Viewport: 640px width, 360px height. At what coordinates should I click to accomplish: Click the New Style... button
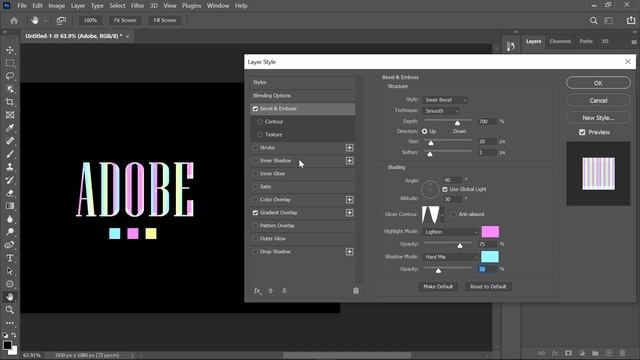point(598,118)
